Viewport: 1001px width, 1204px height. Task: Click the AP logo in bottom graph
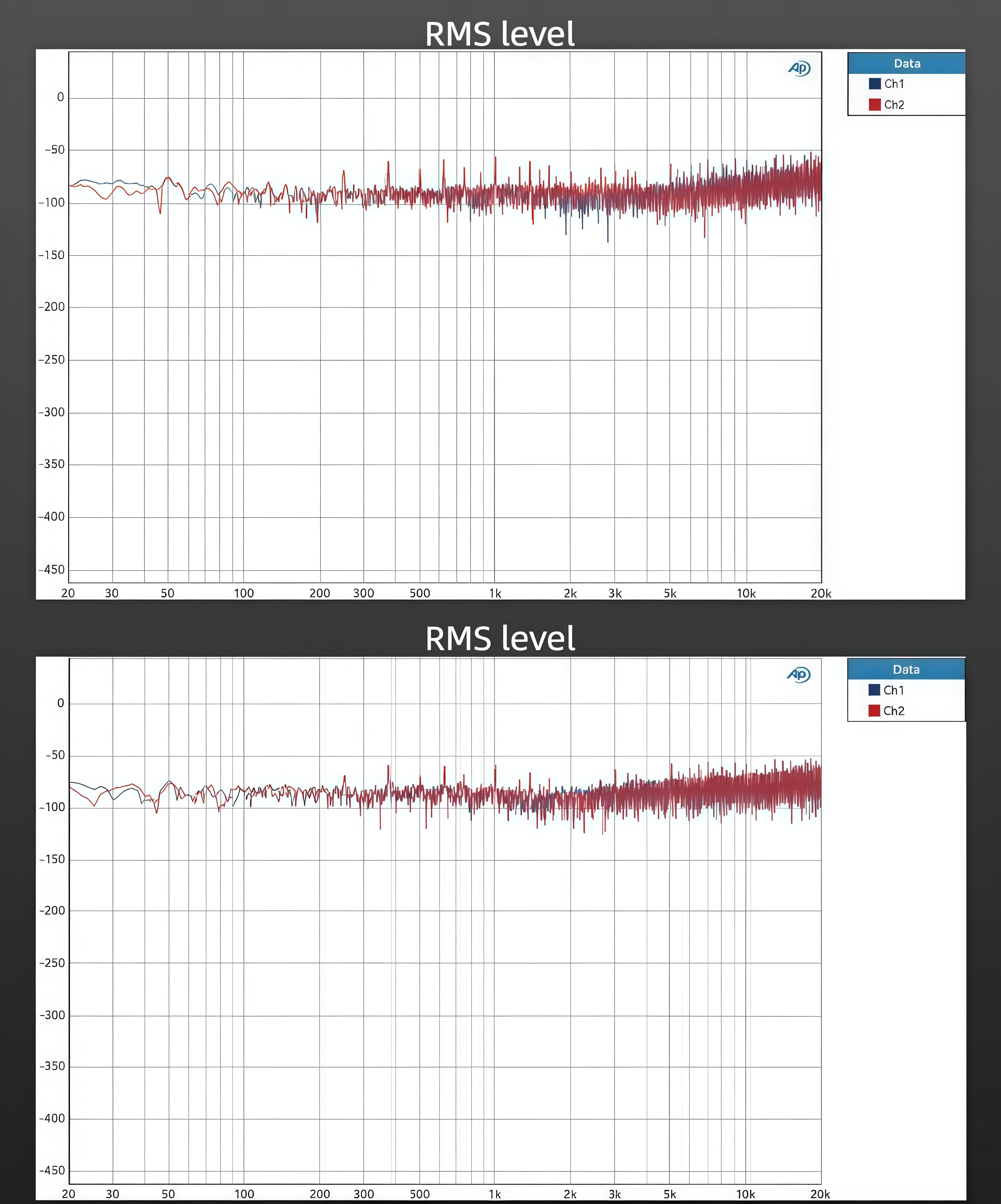799,674
